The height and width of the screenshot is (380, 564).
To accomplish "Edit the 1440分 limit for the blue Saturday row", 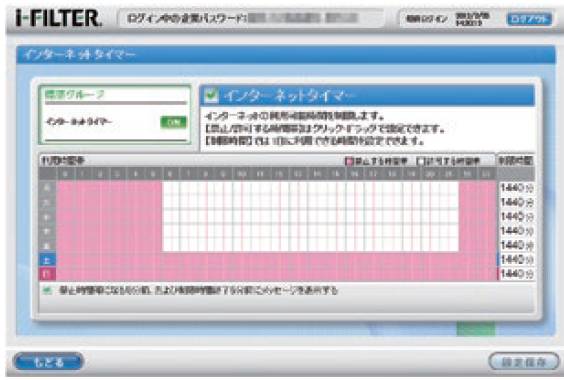I will pyautogui.click(x=516, y=259).
